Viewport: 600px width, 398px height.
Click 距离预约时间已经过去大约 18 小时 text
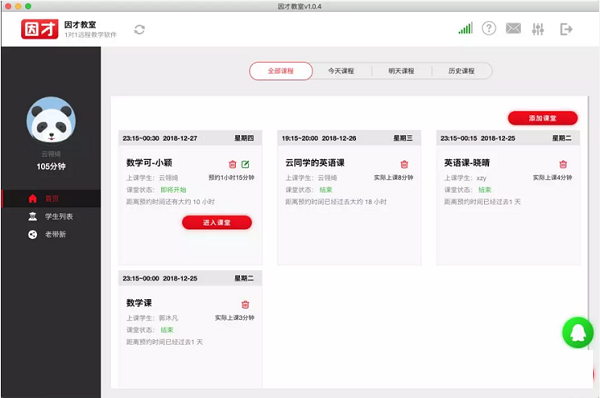coord(336,202)
